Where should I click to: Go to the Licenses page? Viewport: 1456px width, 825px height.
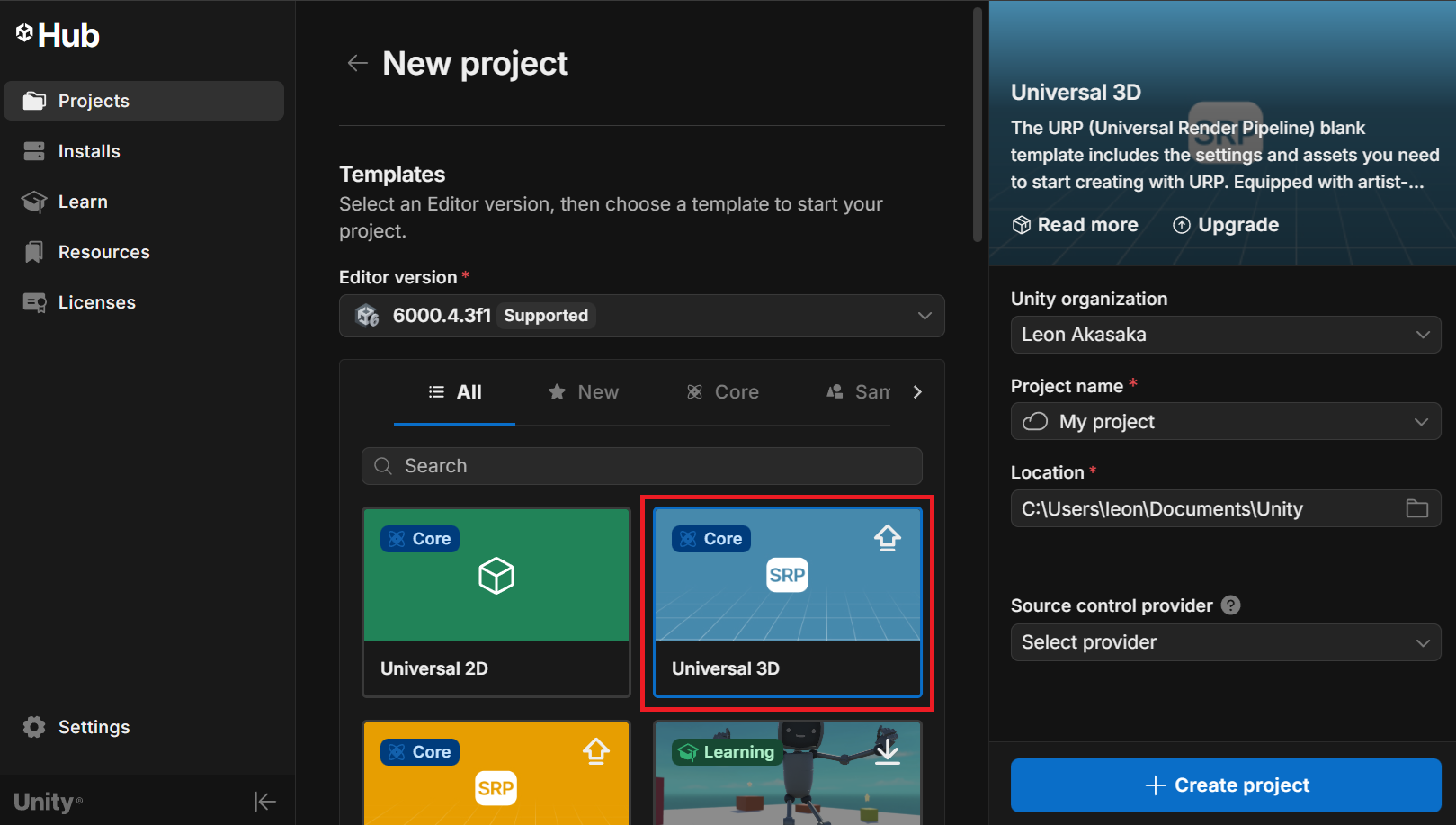tap(96, 302)
